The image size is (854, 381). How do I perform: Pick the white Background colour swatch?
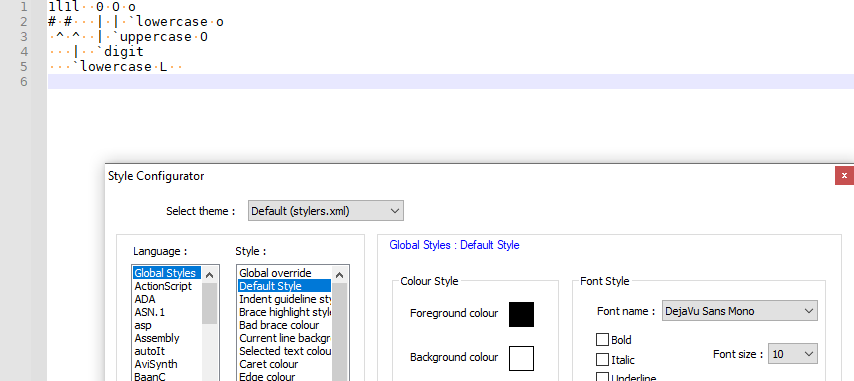coord(521,358)
